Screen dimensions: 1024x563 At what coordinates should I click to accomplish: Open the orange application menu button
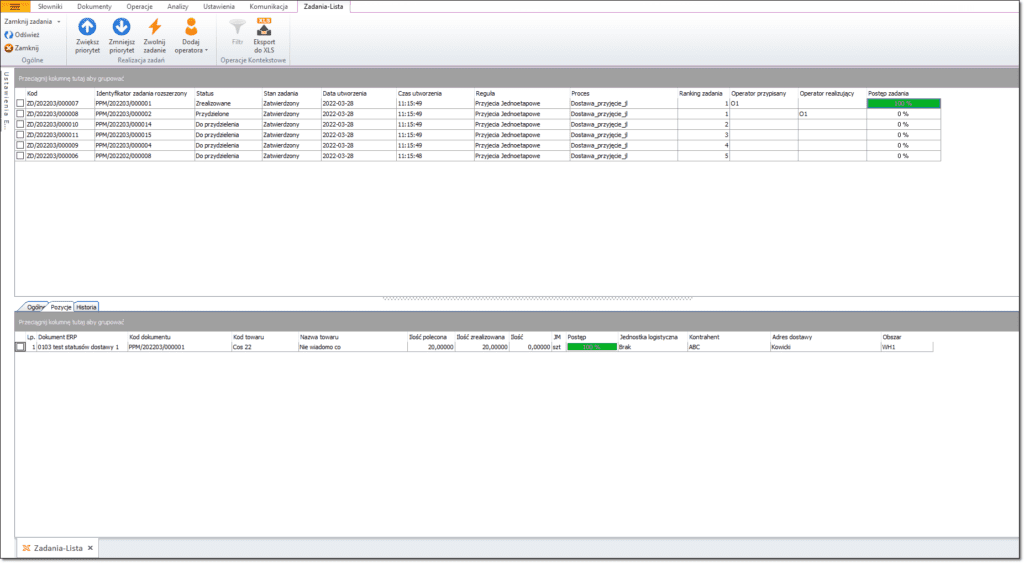(15, 7)
